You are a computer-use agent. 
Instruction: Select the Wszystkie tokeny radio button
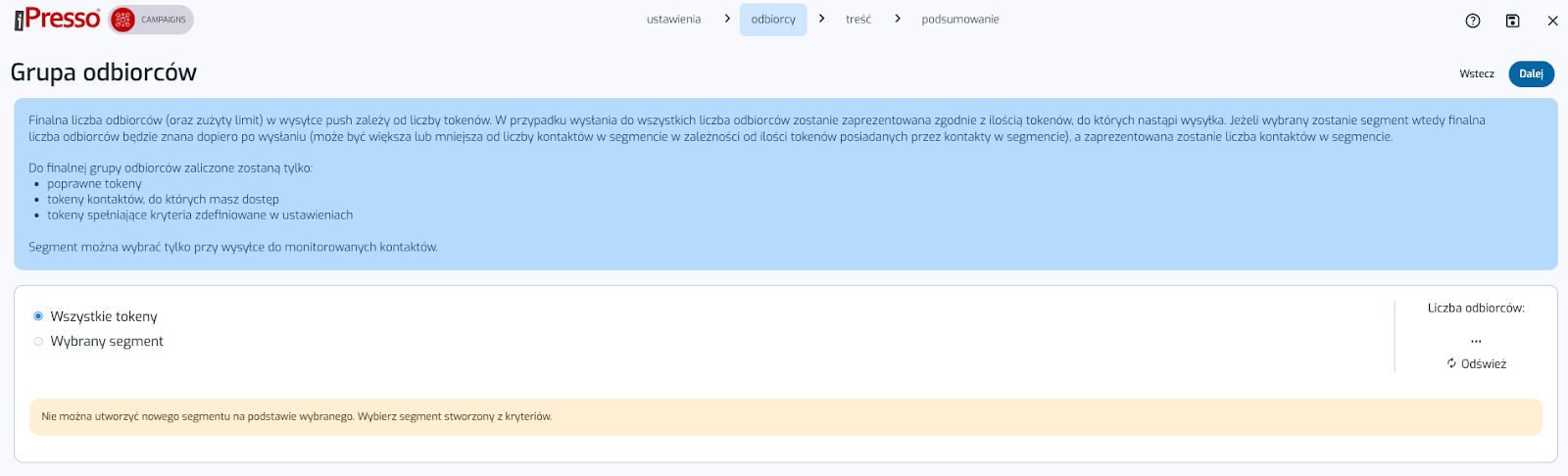(x=38, y=316)
